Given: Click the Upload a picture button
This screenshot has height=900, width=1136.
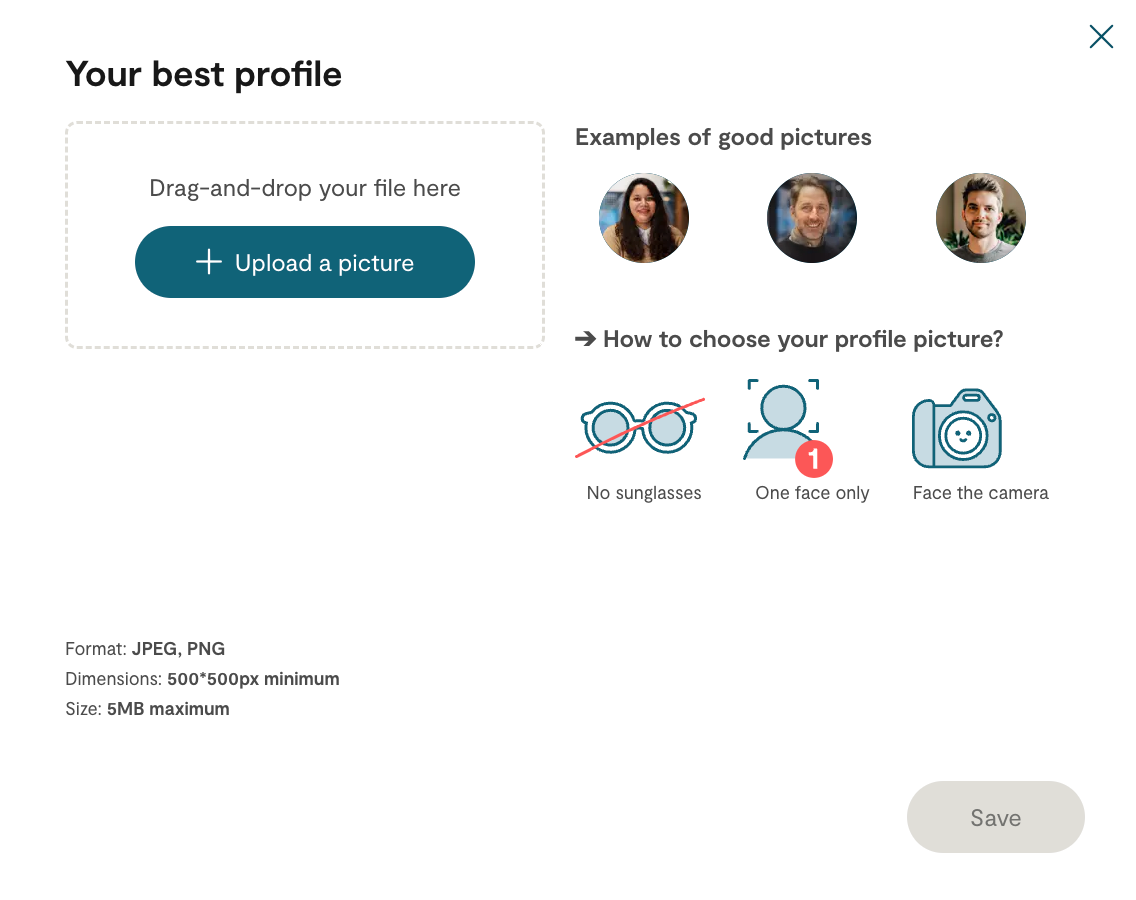Looking at the screenshot, I should click(x=305, y=262).
